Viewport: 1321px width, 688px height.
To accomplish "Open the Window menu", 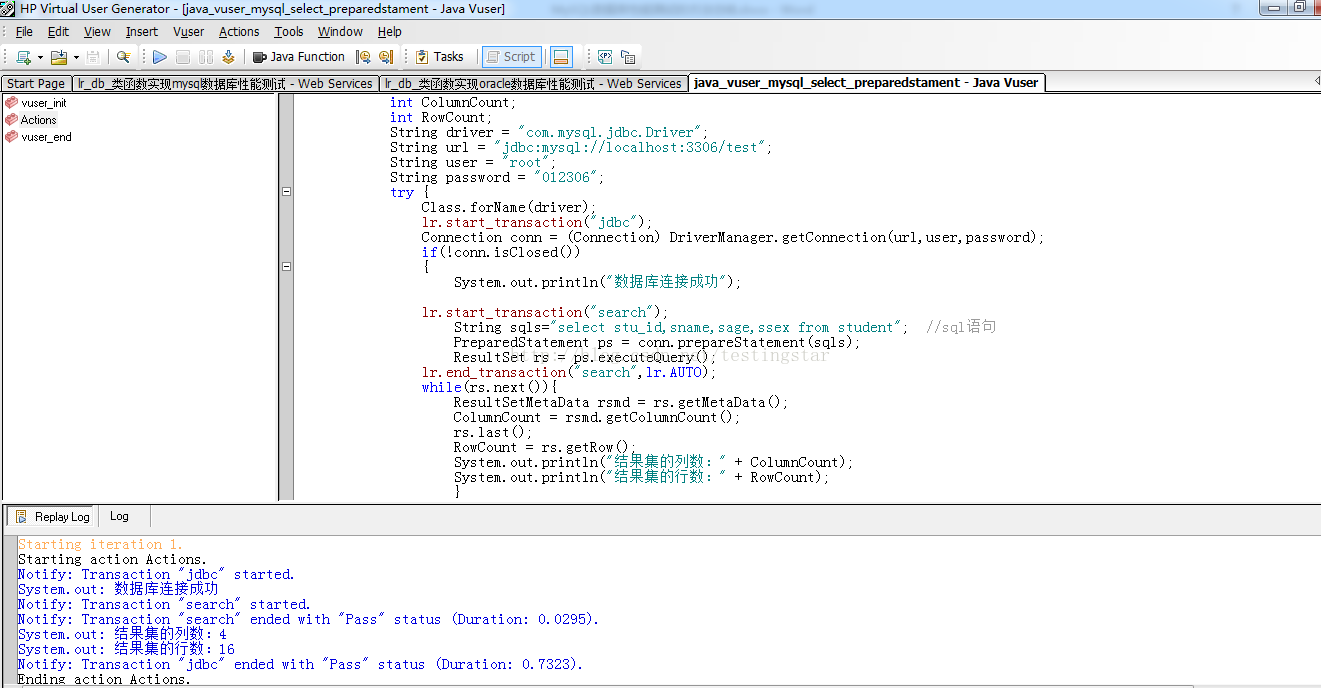I will click(340, 32).
